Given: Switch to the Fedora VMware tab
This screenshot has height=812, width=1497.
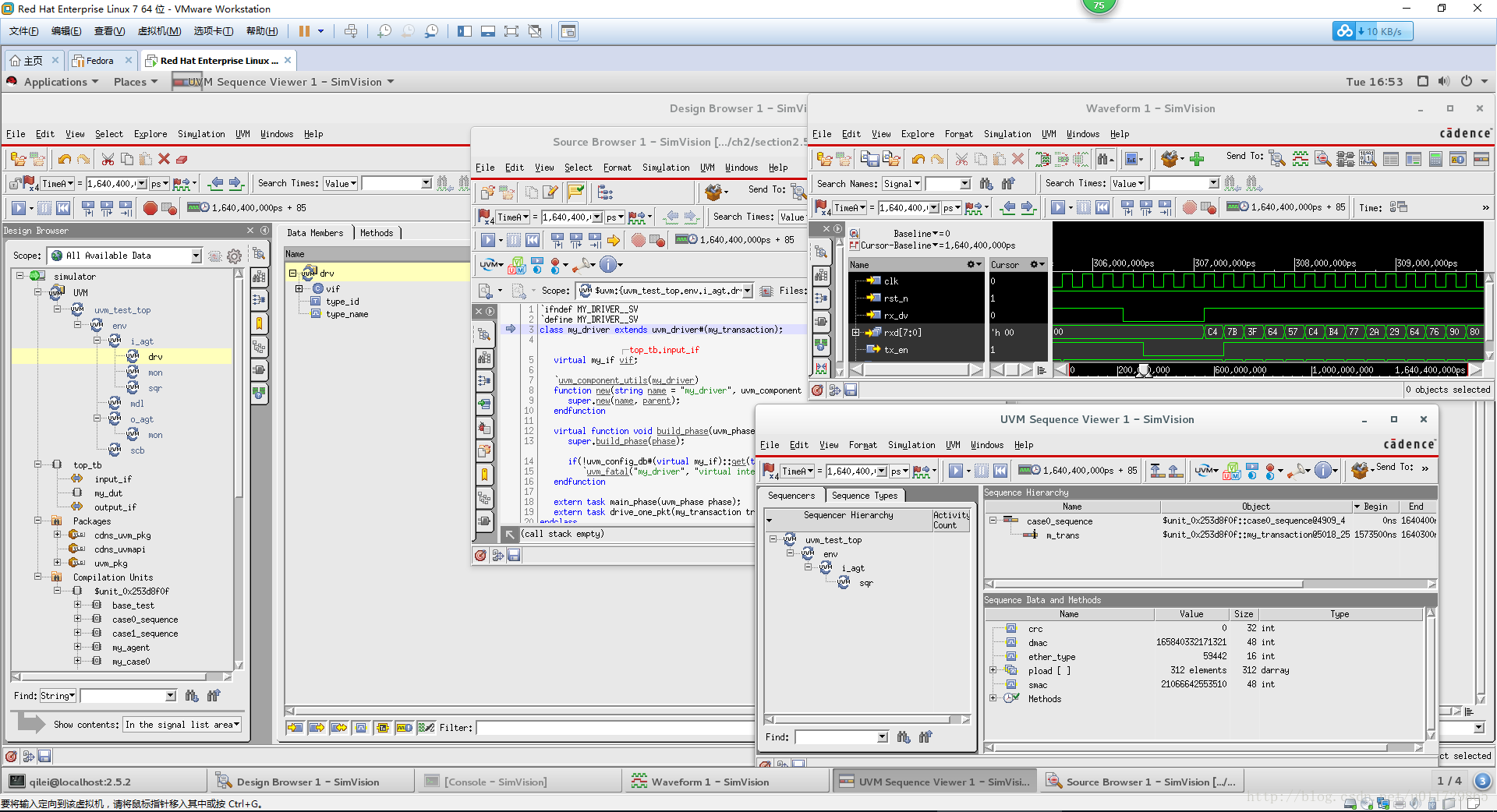Looking at the screenshot, I should (x=100, y=61).
